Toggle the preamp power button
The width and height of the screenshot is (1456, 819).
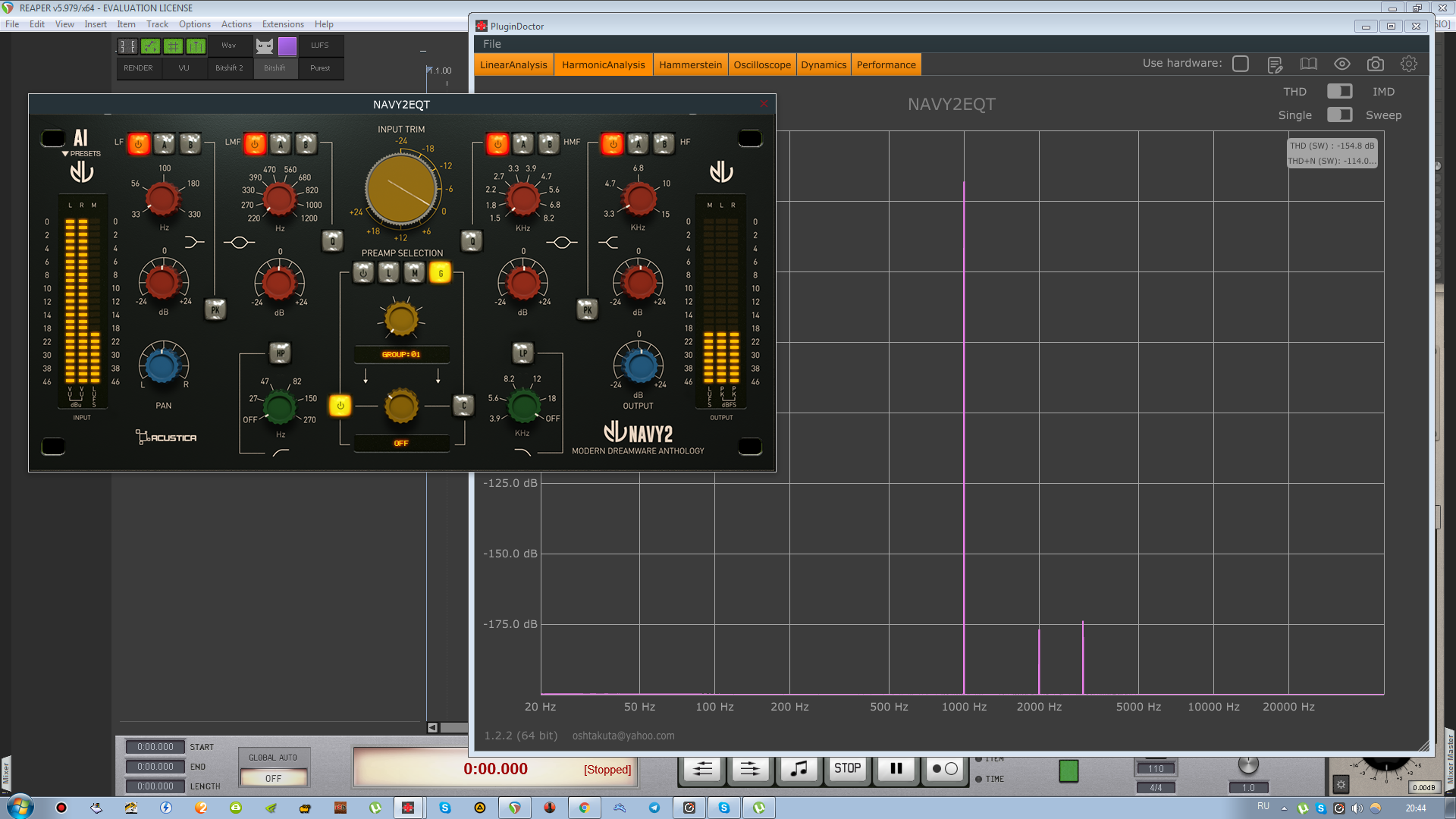(x=363, y=273)
